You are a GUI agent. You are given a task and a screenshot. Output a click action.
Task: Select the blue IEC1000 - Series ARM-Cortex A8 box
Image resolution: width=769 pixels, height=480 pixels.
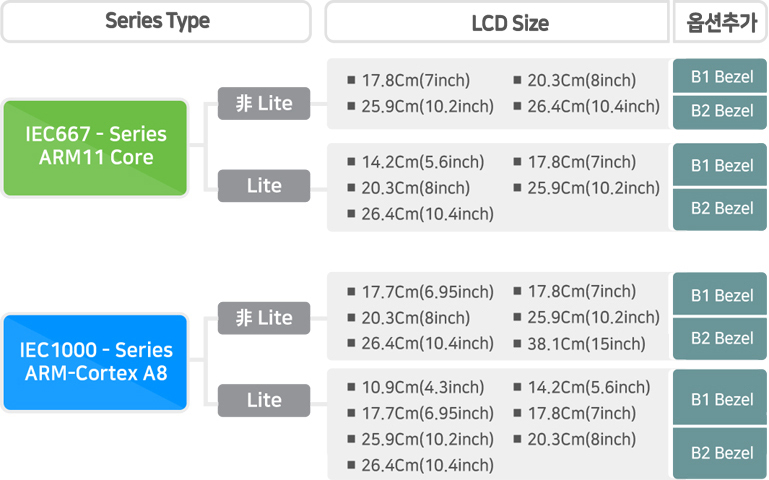pyautogui.click(x=96, y=362)
